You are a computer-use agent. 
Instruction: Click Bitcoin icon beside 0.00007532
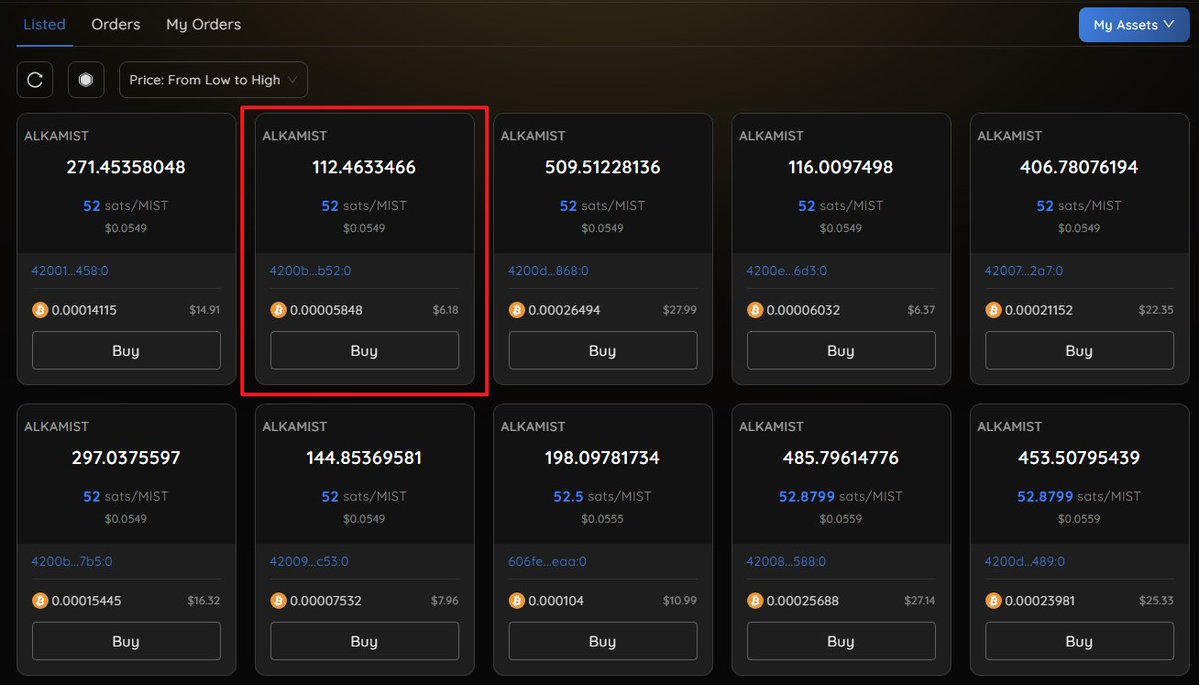[x=278, y=600]
